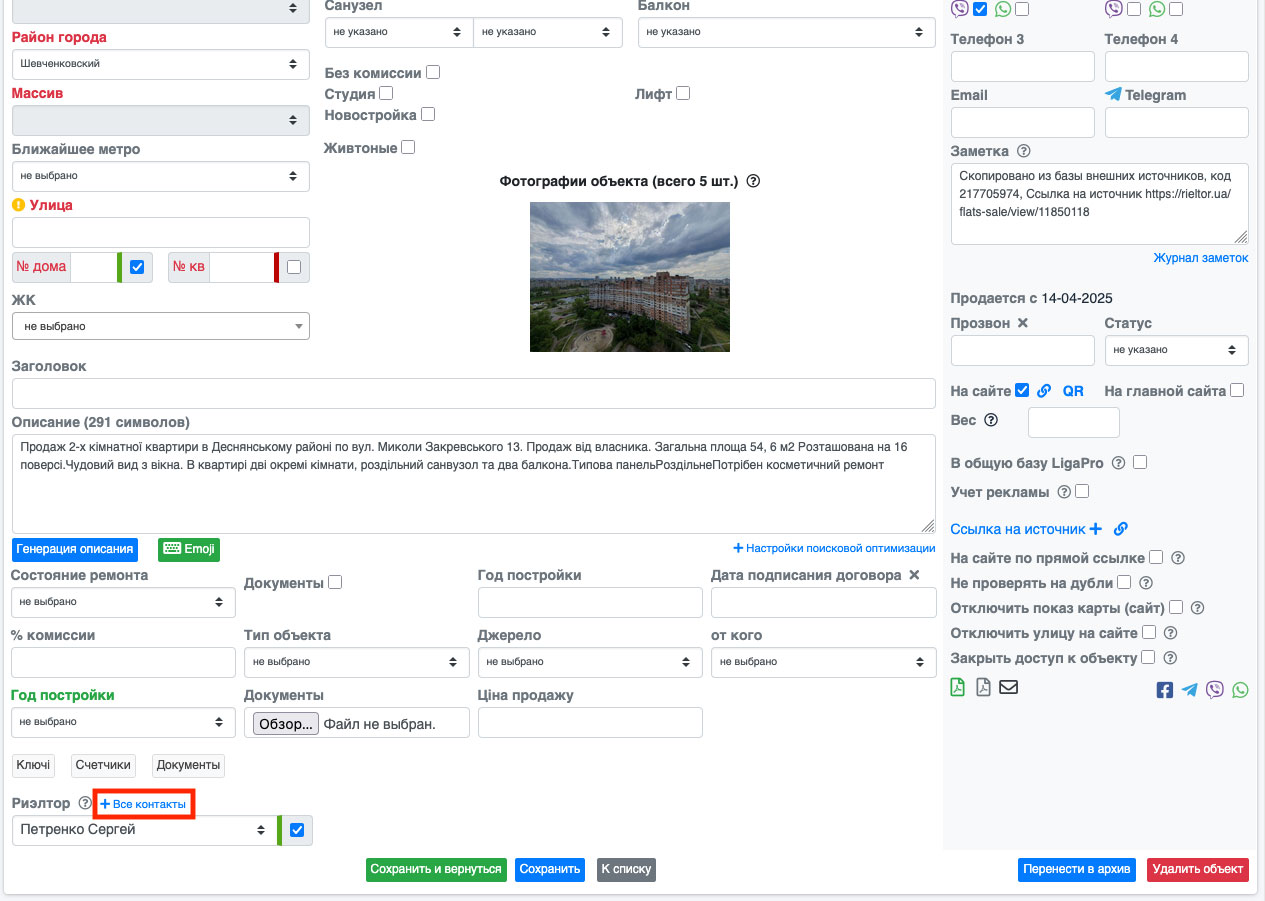Click the envelope email icon

coord(1008,688)
